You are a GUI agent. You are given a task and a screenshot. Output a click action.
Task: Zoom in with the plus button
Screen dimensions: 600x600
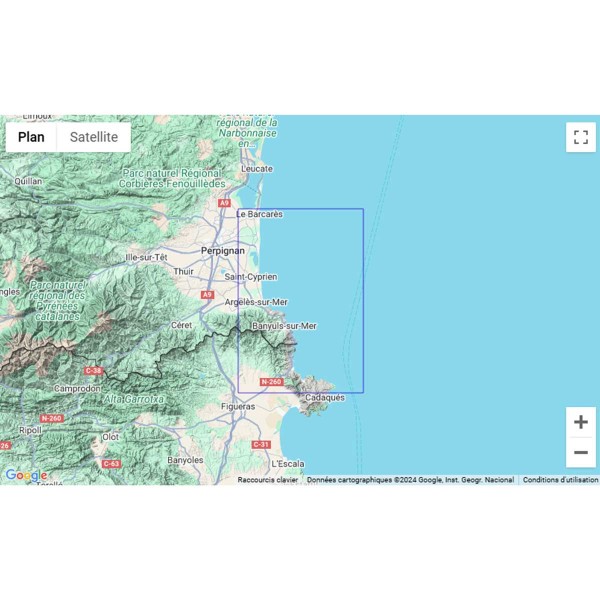[580, 422]
